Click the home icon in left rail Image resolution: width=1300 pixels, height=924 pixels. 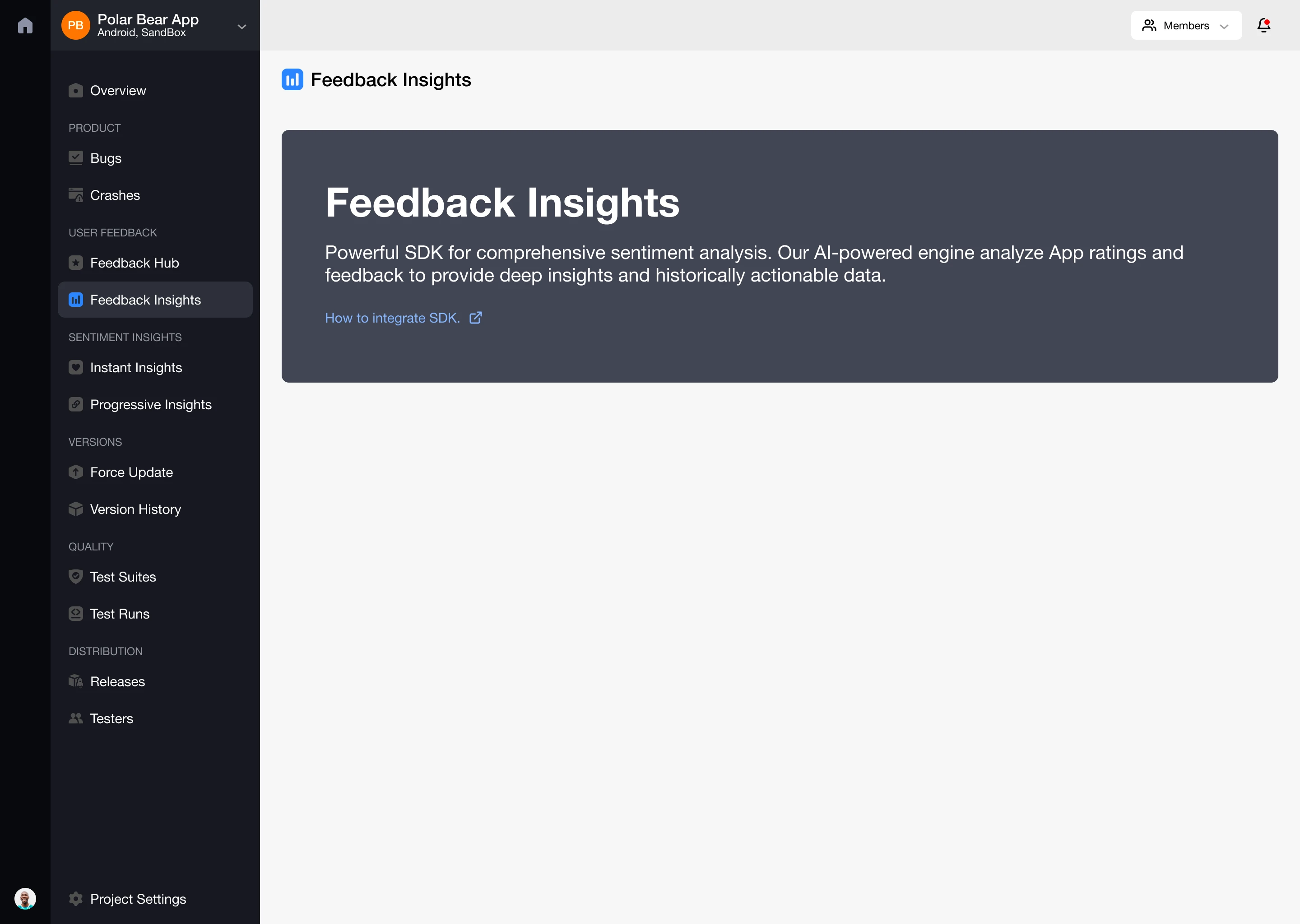point(25,26)
